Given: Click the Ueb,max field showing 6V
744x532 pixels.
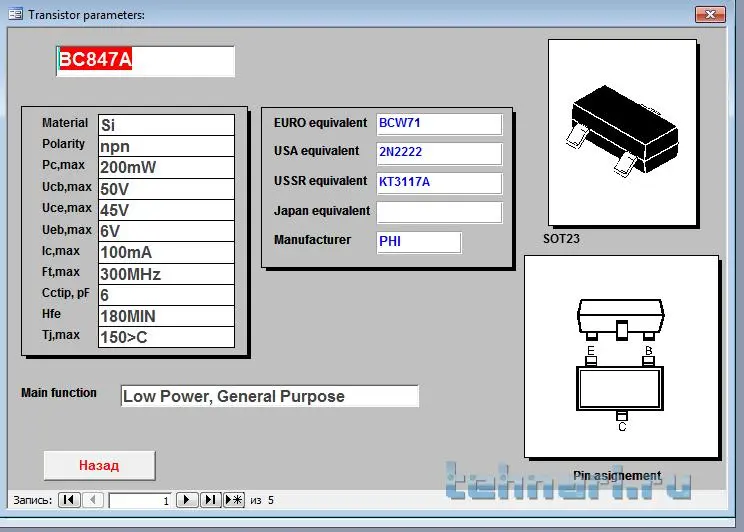Looking at the screenshot, I should click(x=166, y=231).
